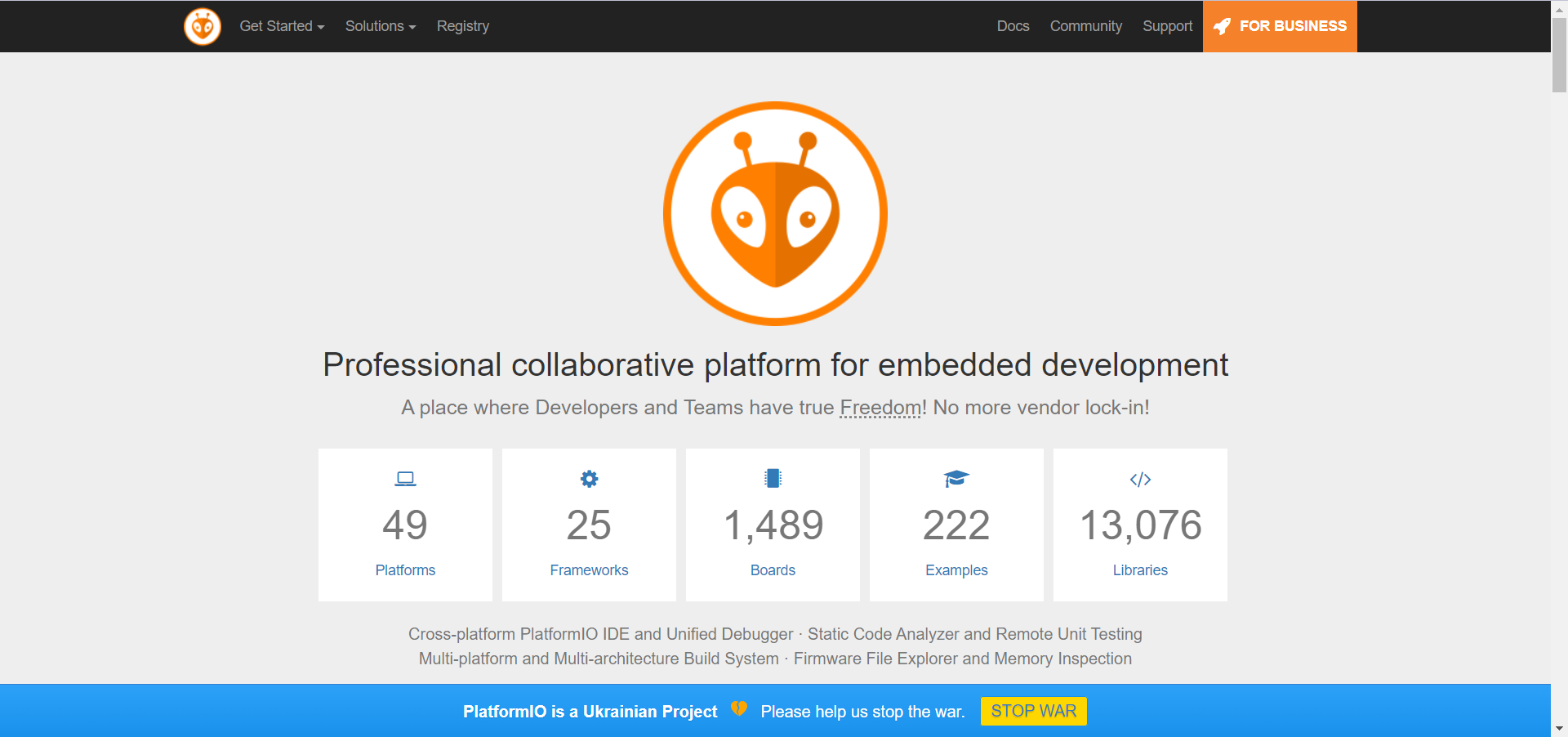The width and height of the screenshot is (1568, 737).
Task: Expand the Solutions dropdown menu
Action: (x=381, y=26)
